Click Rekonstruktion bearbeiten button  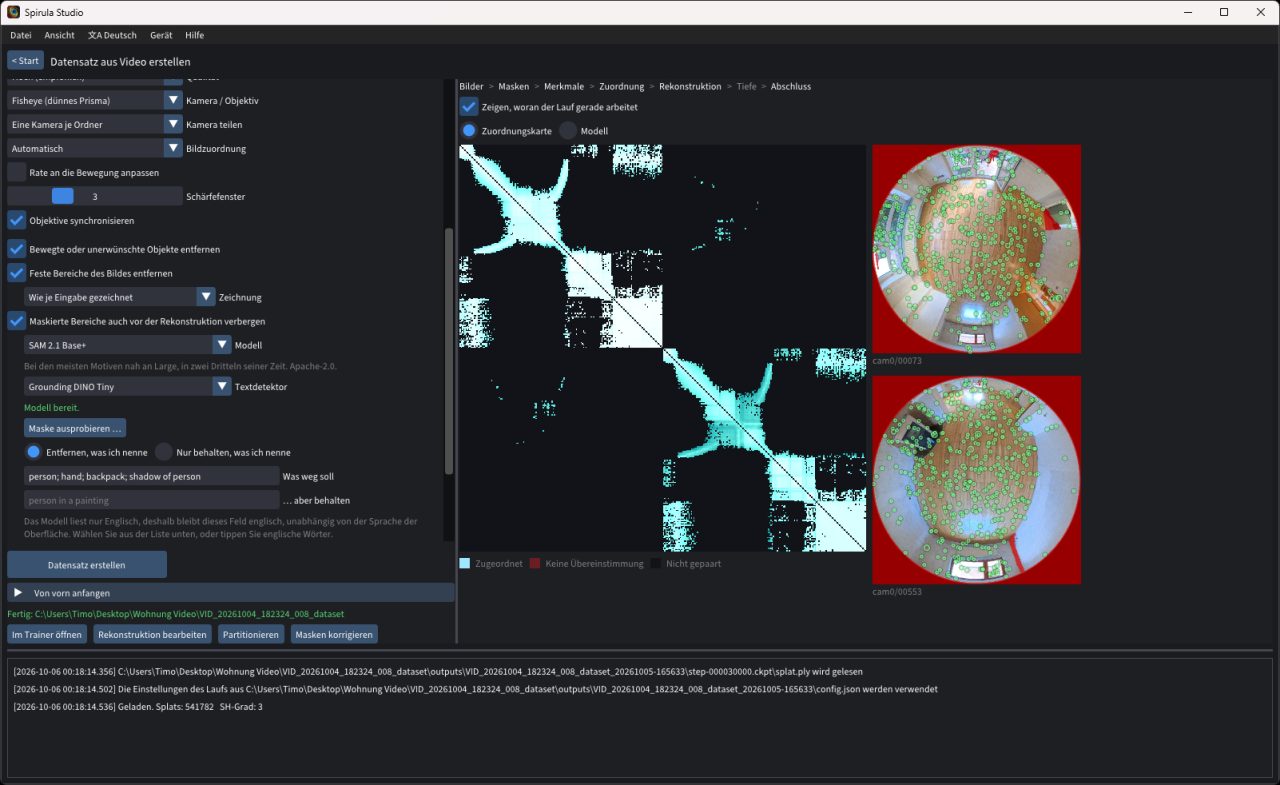pos(153,634)
